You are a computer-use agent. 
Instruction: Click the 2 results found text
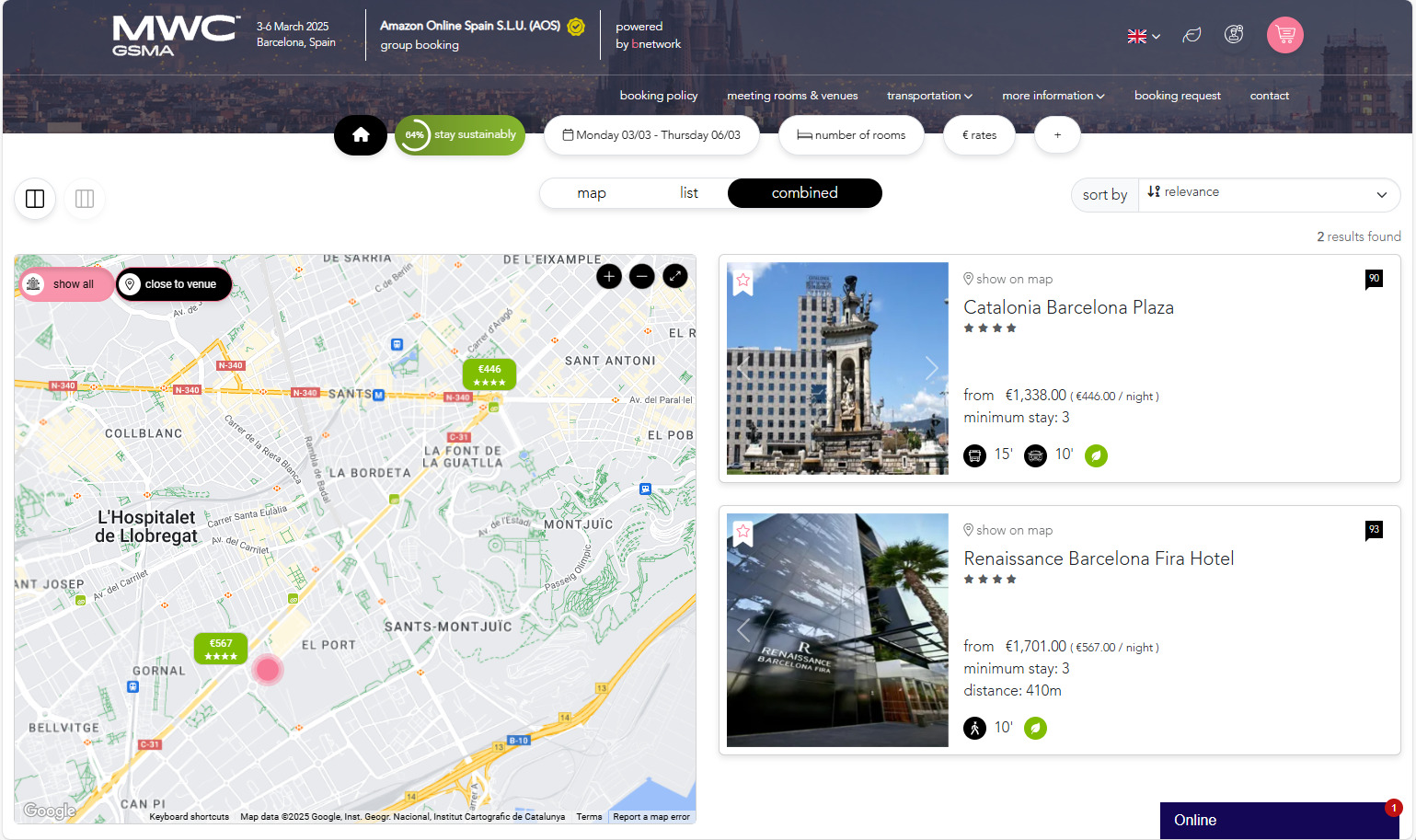(x=1359, y=236)
